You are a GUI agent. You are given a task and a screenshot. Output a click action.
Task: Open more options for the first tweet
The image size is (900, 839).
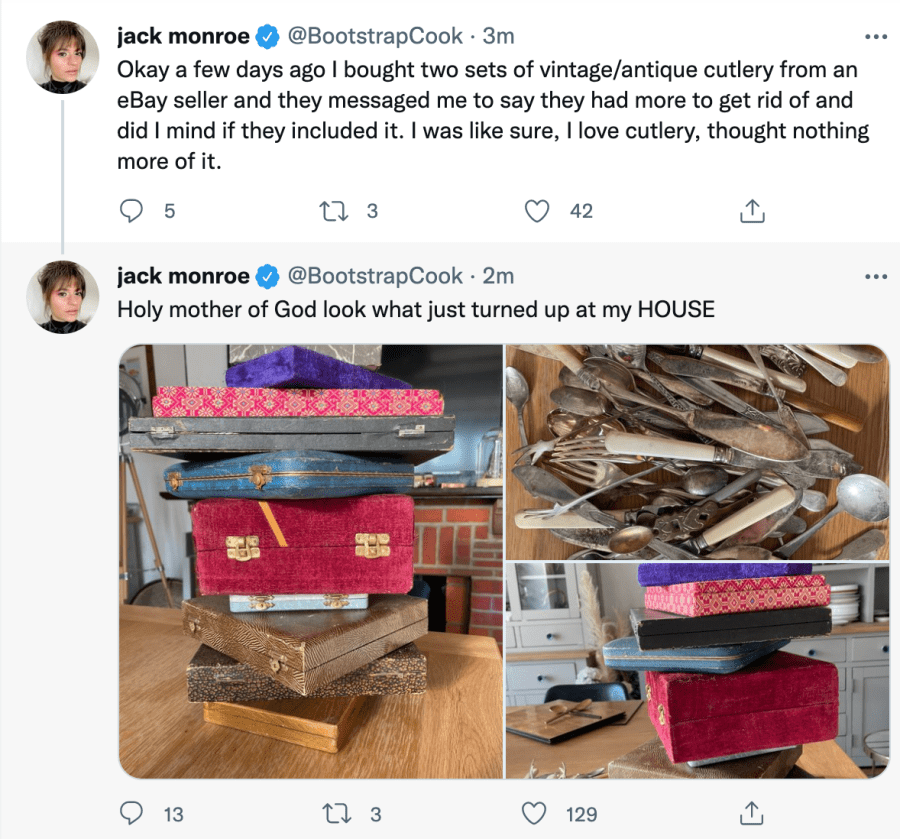[876, 37]
